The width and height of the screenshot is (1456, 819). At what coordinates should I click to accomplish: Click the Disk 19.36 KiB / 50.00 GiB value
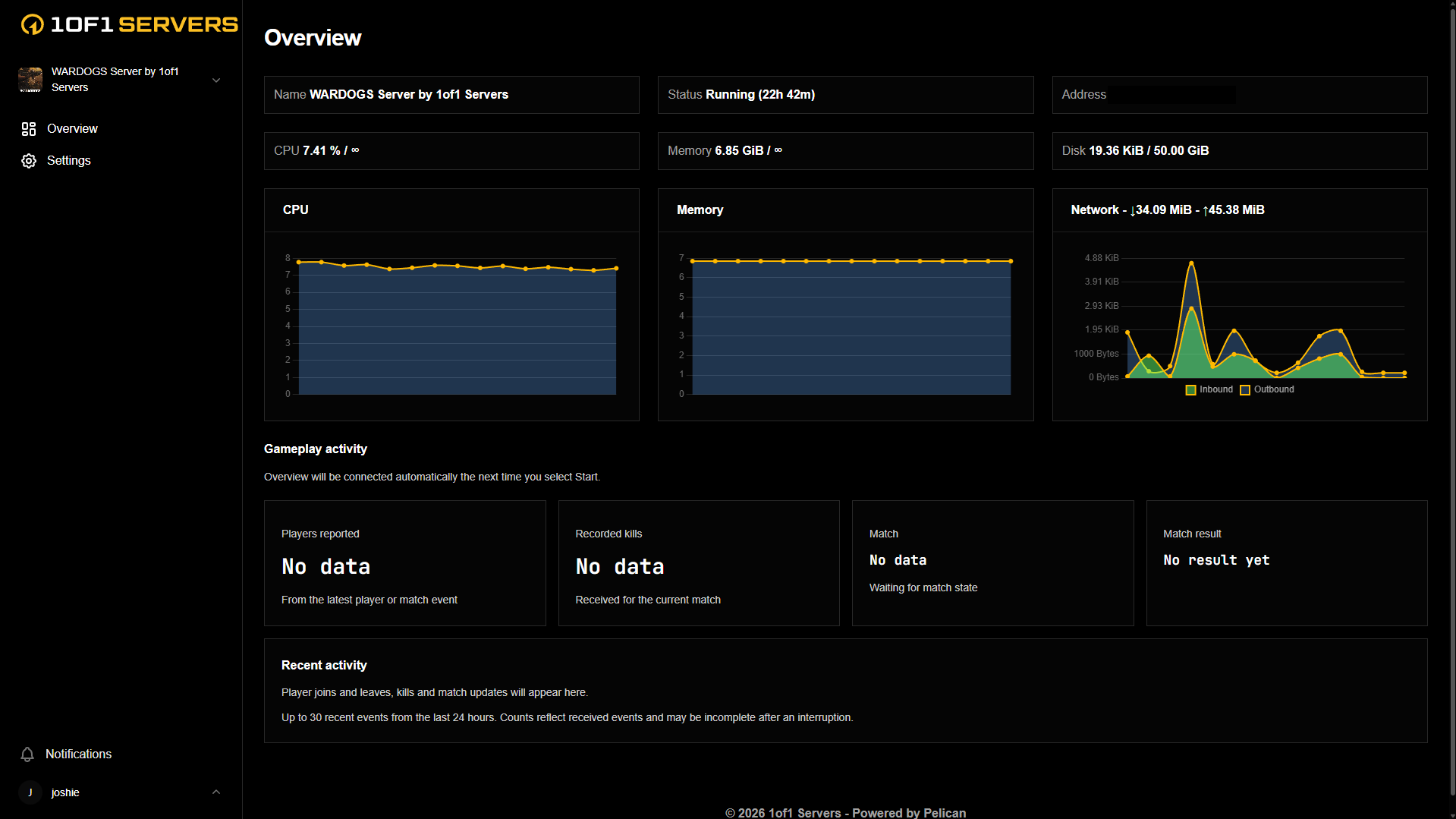pyautogui.click(x=1149, y=151)
